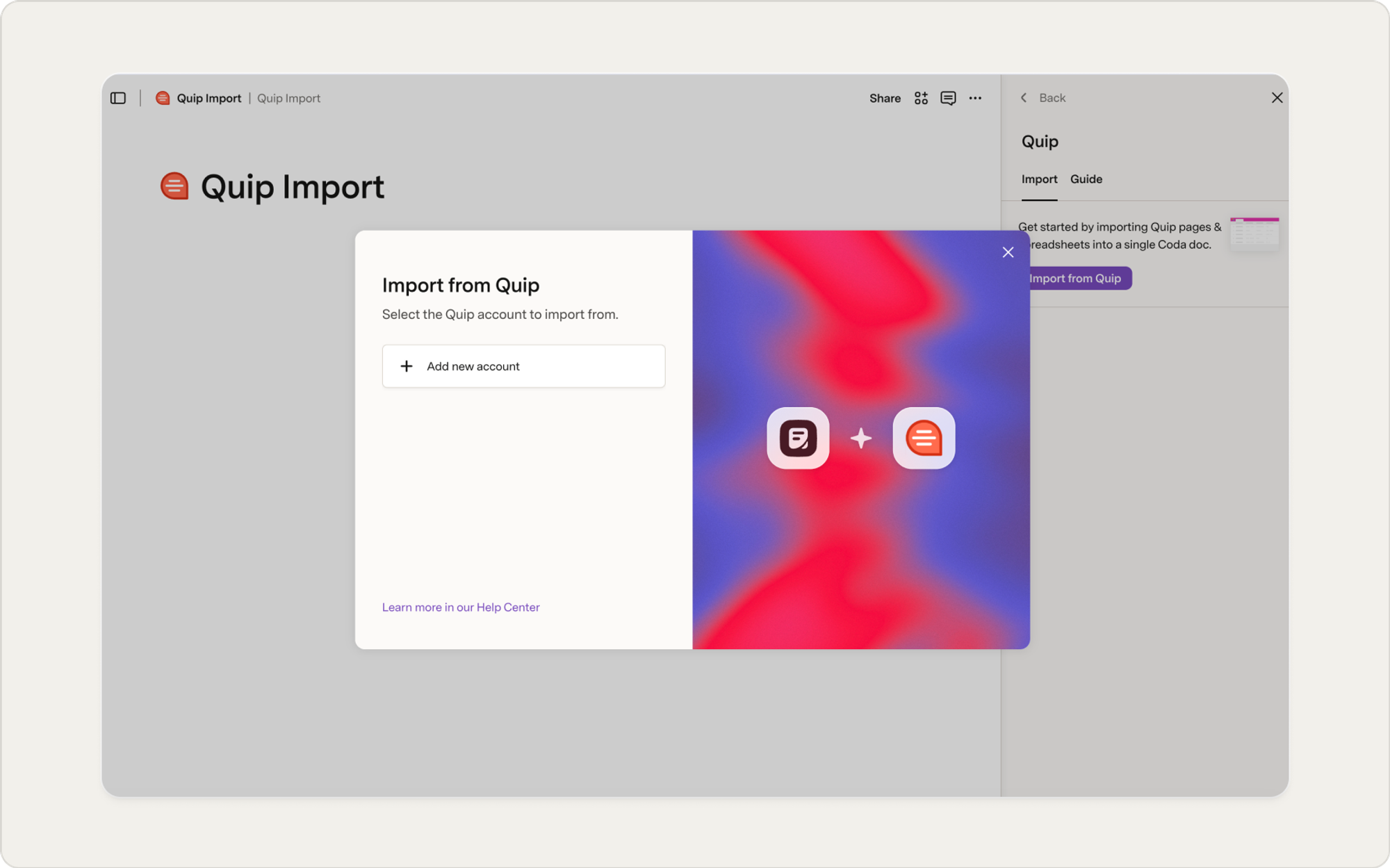This screenshot has width=1390, height=868.
Task: Click the Share button
Action: [x=885, y=98]
